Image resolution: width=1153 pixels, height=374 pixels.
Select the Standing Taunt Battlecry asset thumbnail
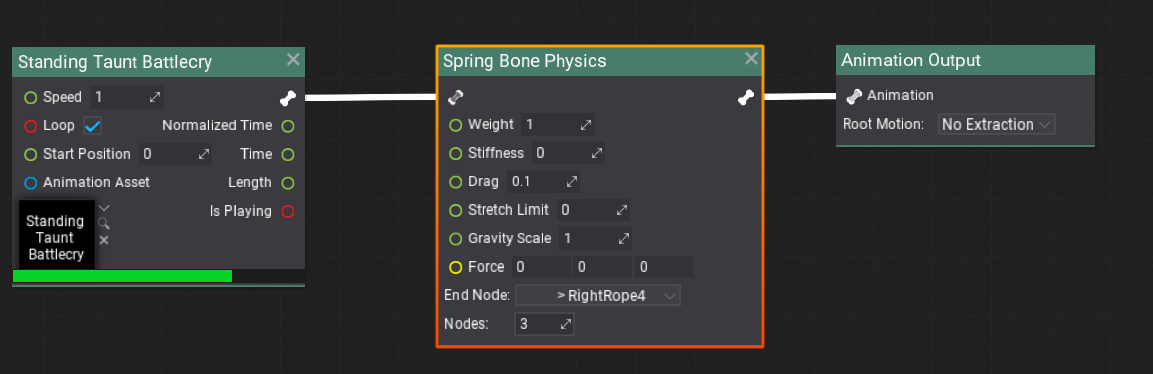coord(57,235)
